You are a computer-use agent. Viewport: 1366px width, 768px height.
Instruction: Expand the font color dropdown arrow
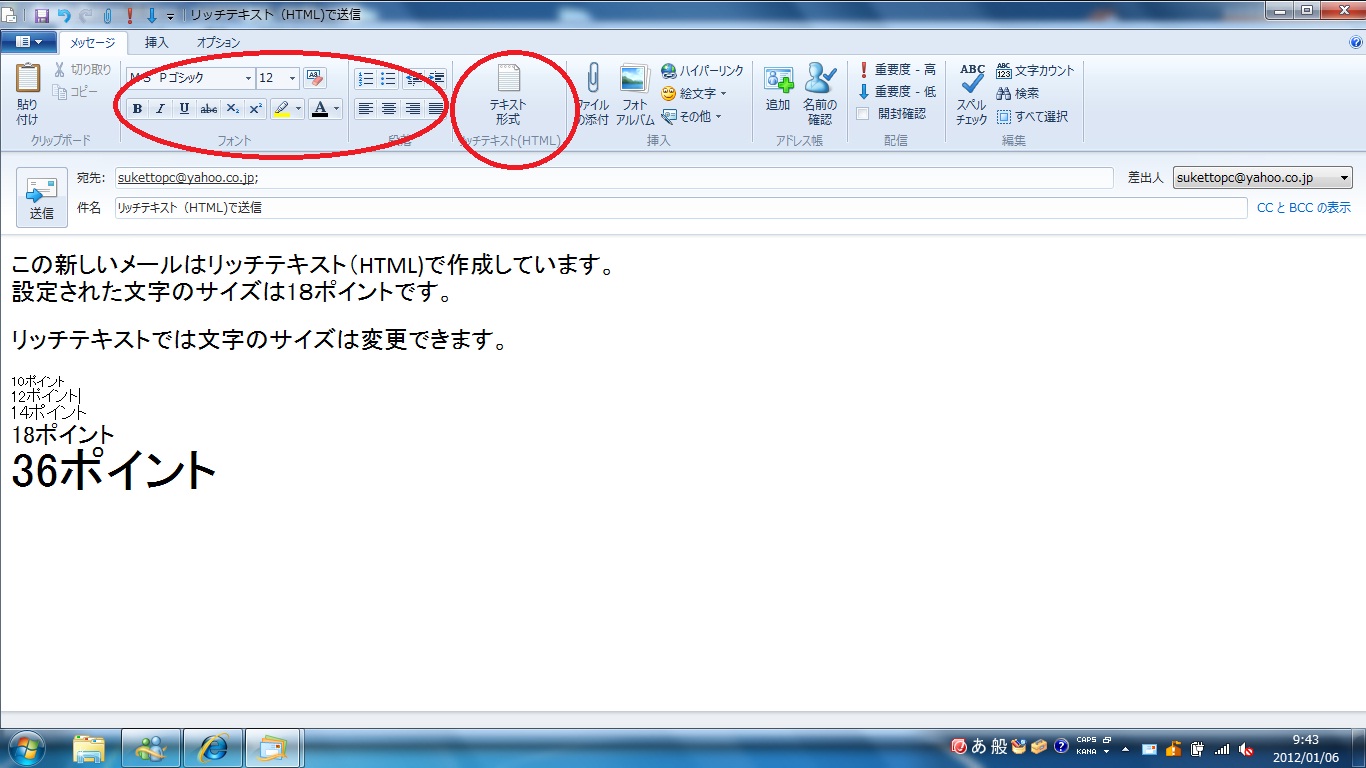click(x=337, y=108)
